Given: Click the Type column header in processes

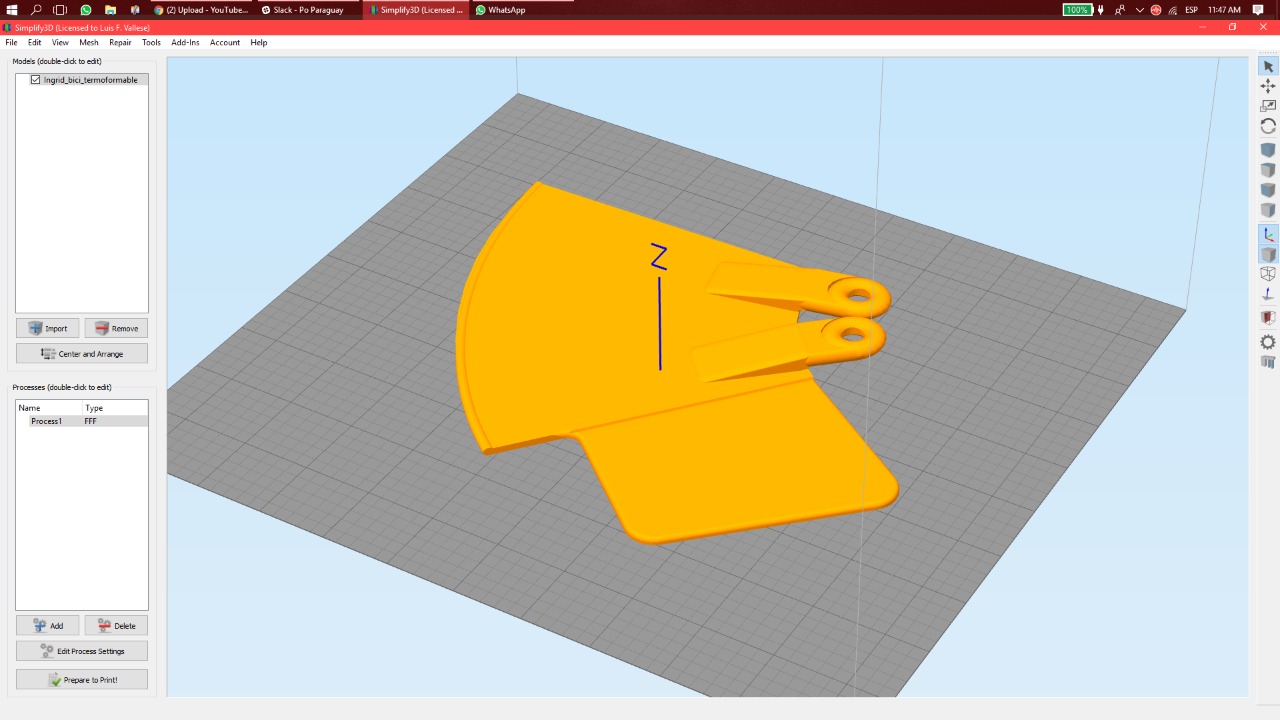Looking at the screenshot, I should (x=115, y=408).
